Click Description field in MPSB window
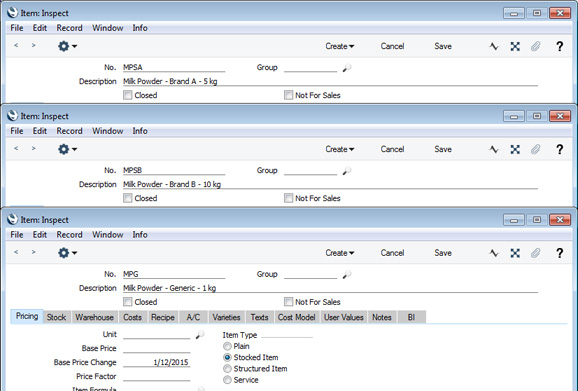Image resolution: width=578 pixels, height=391 pixels. point(330,184)
